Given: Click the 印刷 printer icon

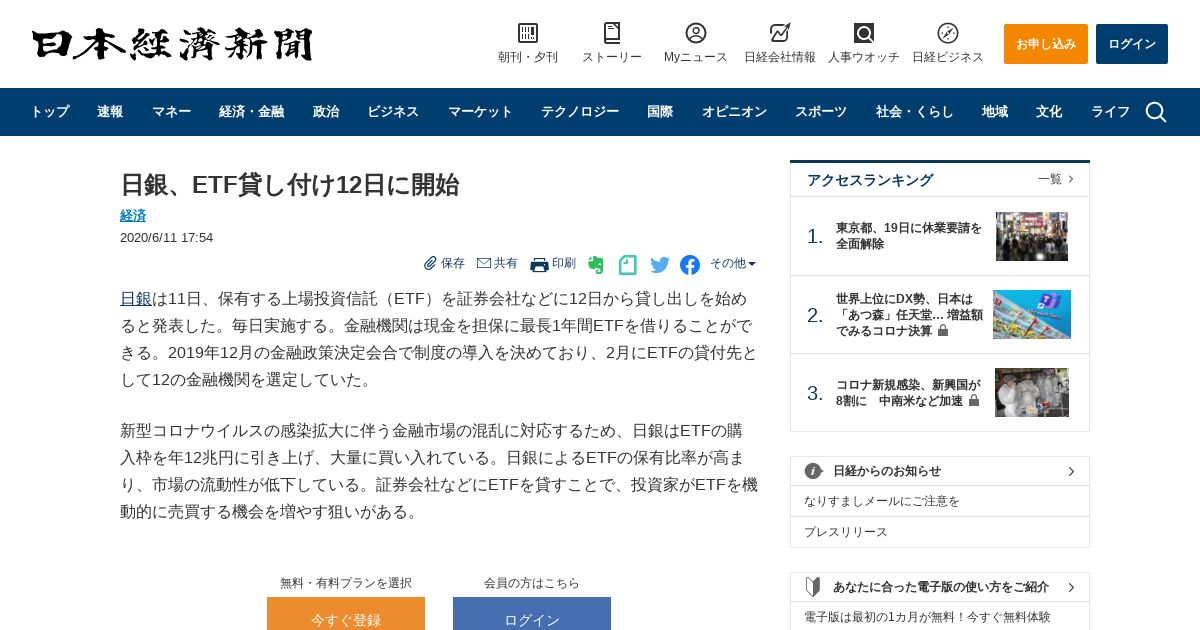Looking at the screenshot, I should click(539, 264).
